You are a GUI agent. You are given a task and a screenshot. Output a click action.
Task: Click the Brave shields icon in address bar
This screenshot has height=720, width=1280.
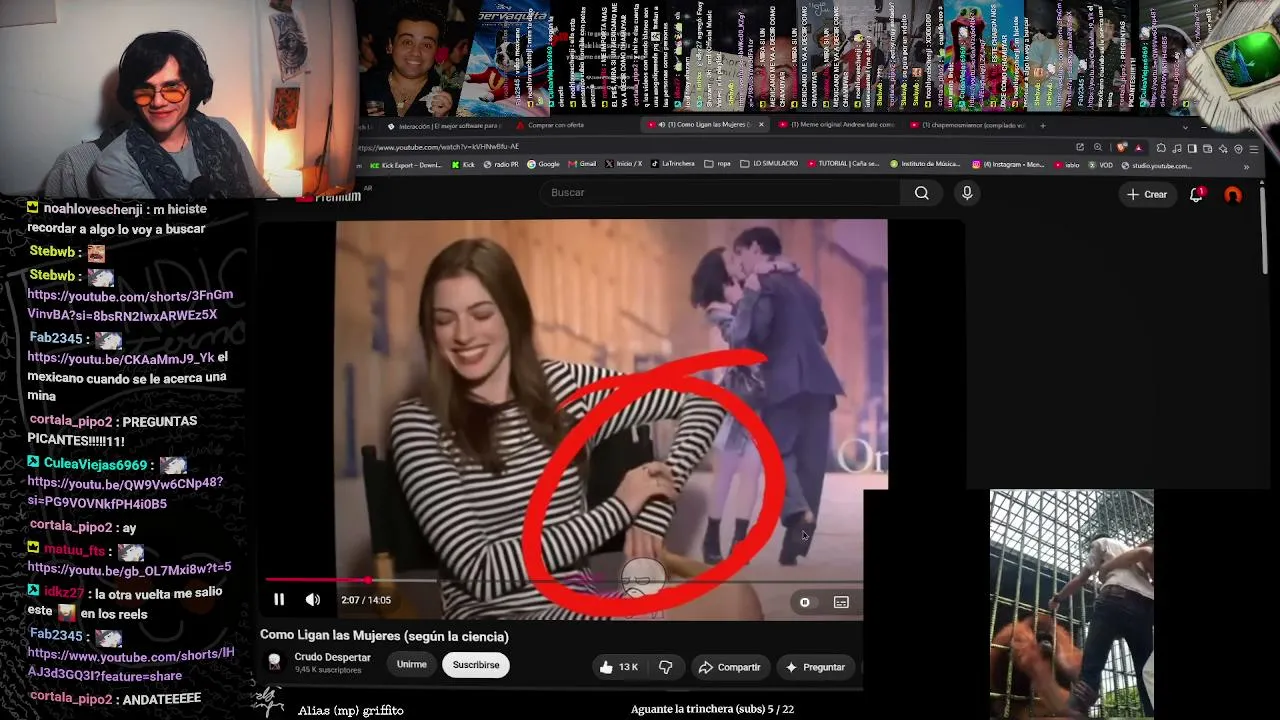pyautogui.click(x=1121, y=148)
